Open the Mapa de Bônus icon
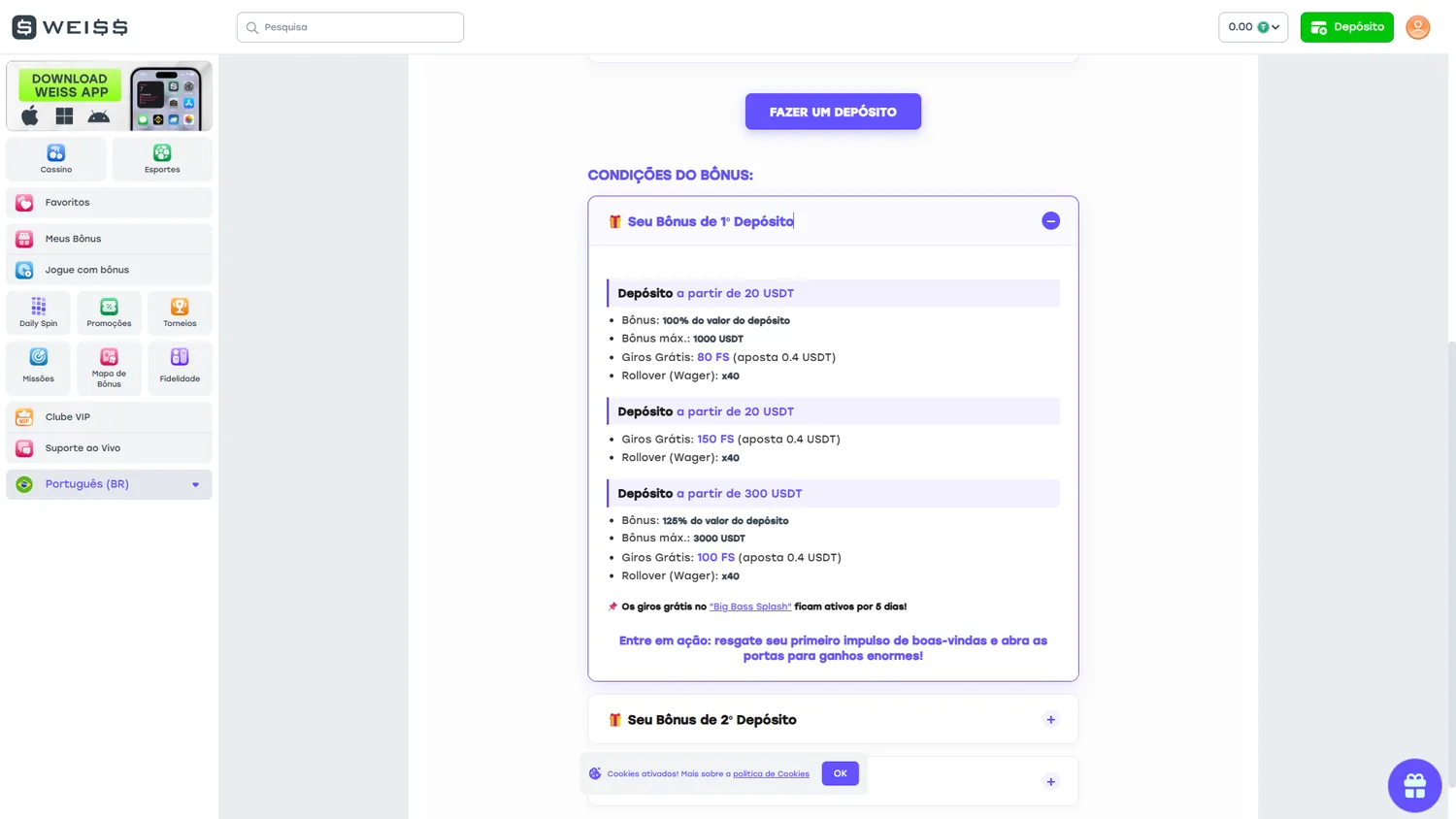Image resolution: width=1456 pixels, height=819 pixels. 109,368
